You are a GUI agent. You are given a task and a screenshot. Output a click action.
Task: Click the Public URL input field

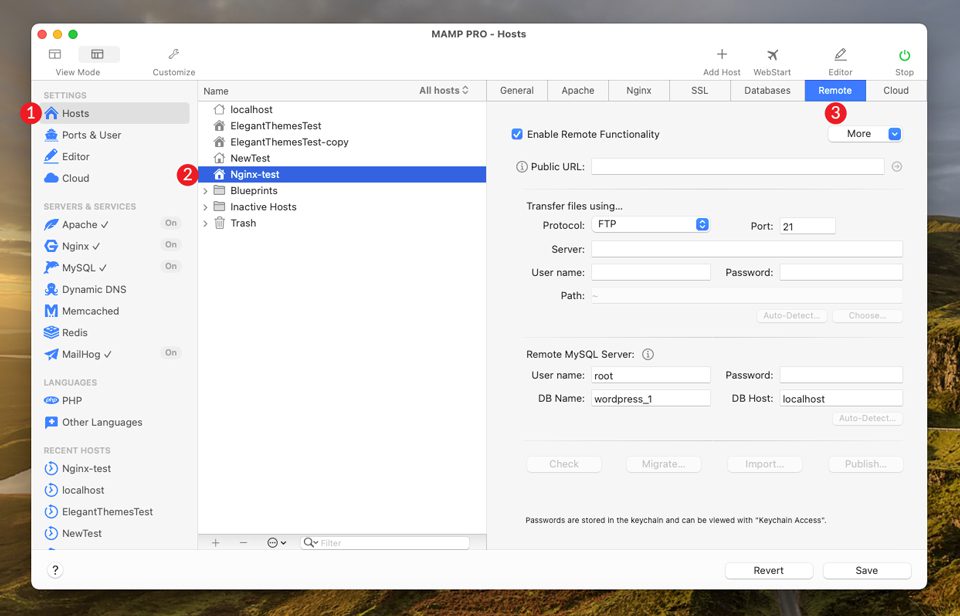(x=737, y=167)
